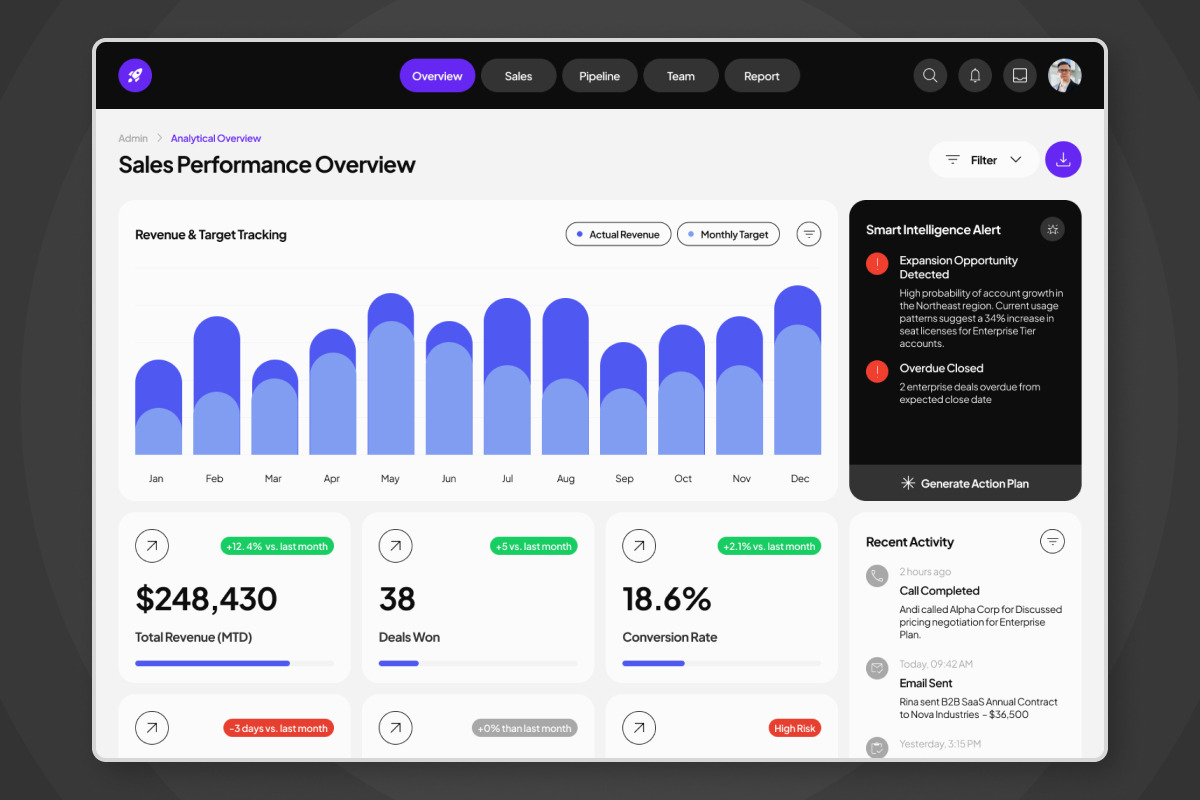The image size is (1200, 800).
Task: Click the Sep month label
Action: pyautogui.click(x=624, y=479)
